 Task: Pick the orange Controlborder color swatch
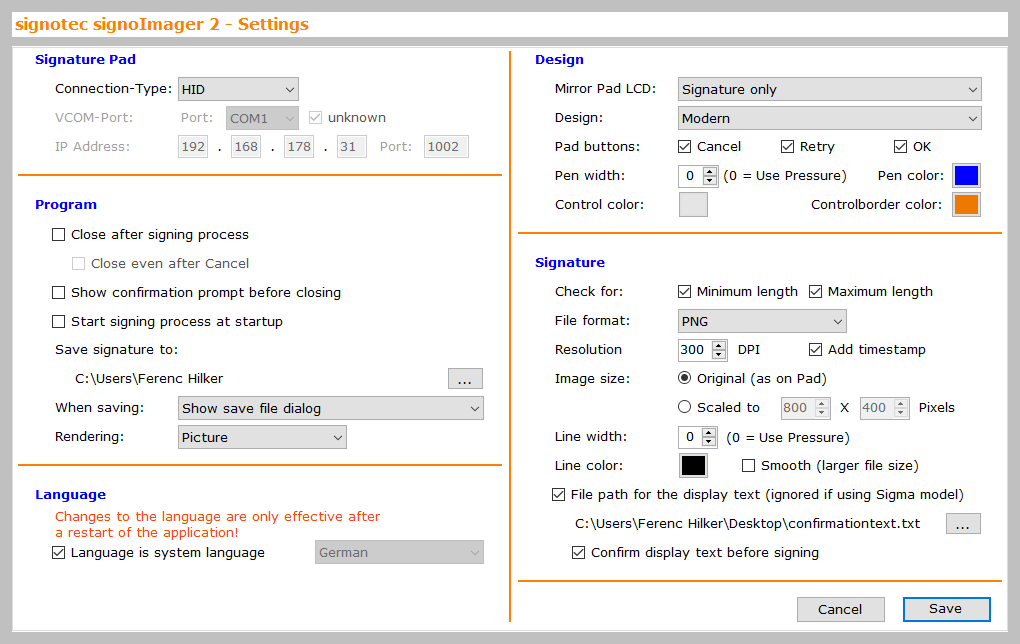[966, 205]
